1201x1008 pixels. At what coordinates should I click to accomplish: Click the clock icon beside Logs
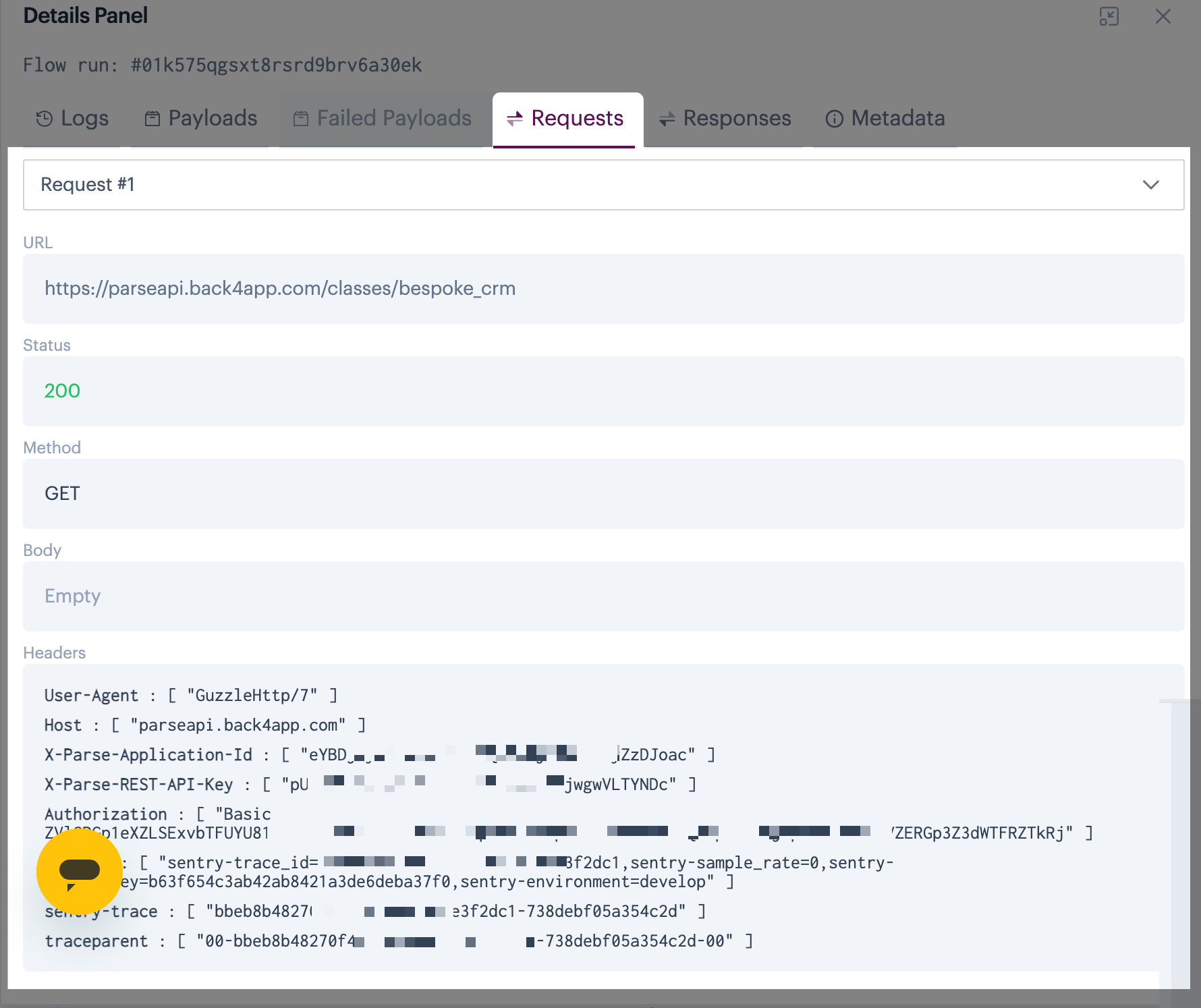(x=44, y=119)
